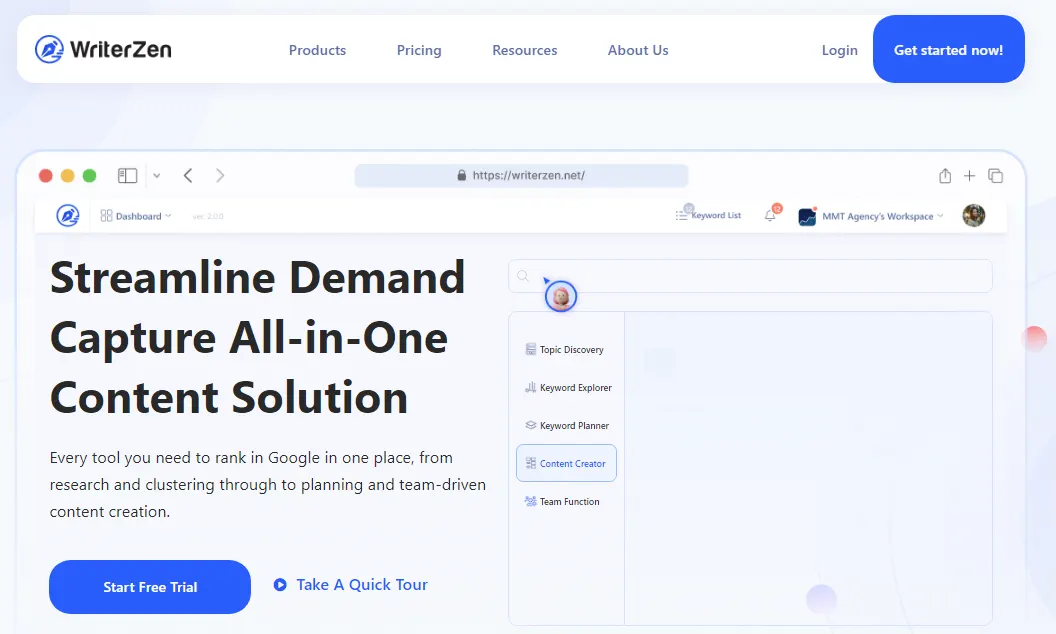Click the search field in the dashboard
This screenshot has width=1056, height=634.
750,276
